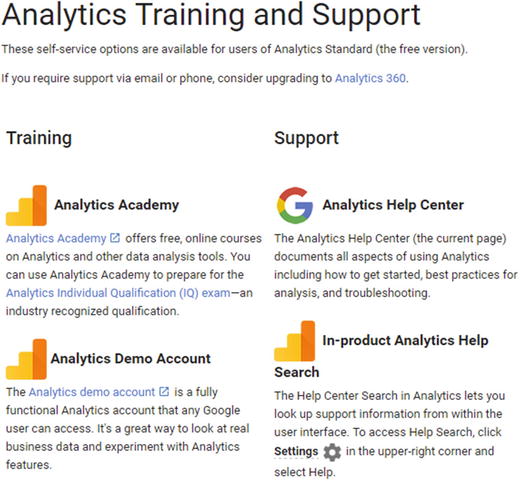Click the In-product Analytics Help logo icon
This screenshot has height=481, width=520.
click(295, 341)
